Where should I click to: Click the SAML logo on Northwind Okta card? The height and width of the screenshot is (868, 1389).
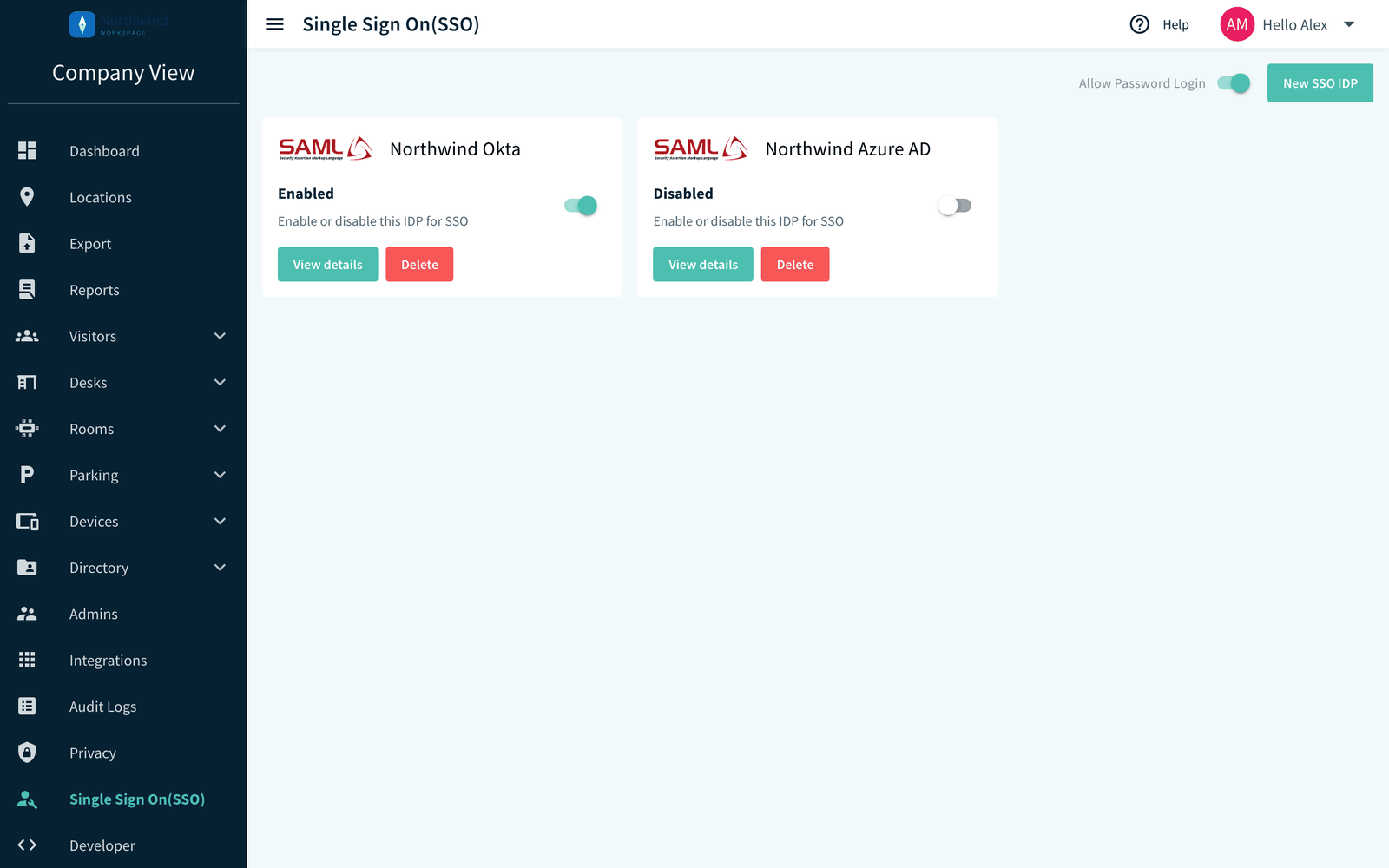coord(326,148)
